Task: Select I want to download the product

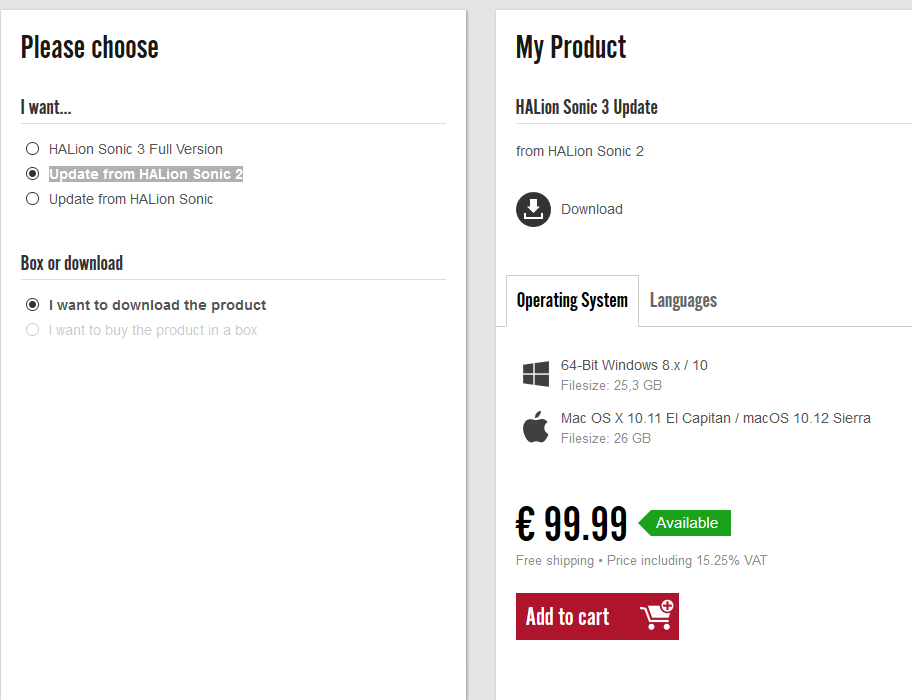Action: [x=33, y=305]
